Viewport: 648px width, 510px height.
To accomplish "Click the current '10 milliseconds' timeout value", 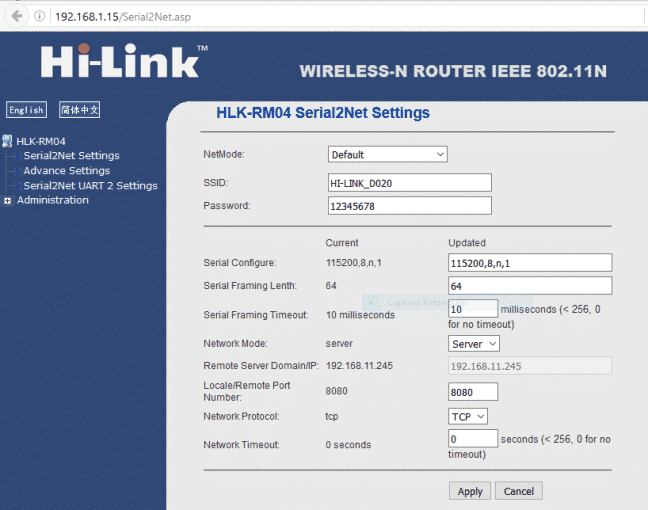I will pyautogui.click(x=360, y=315).
